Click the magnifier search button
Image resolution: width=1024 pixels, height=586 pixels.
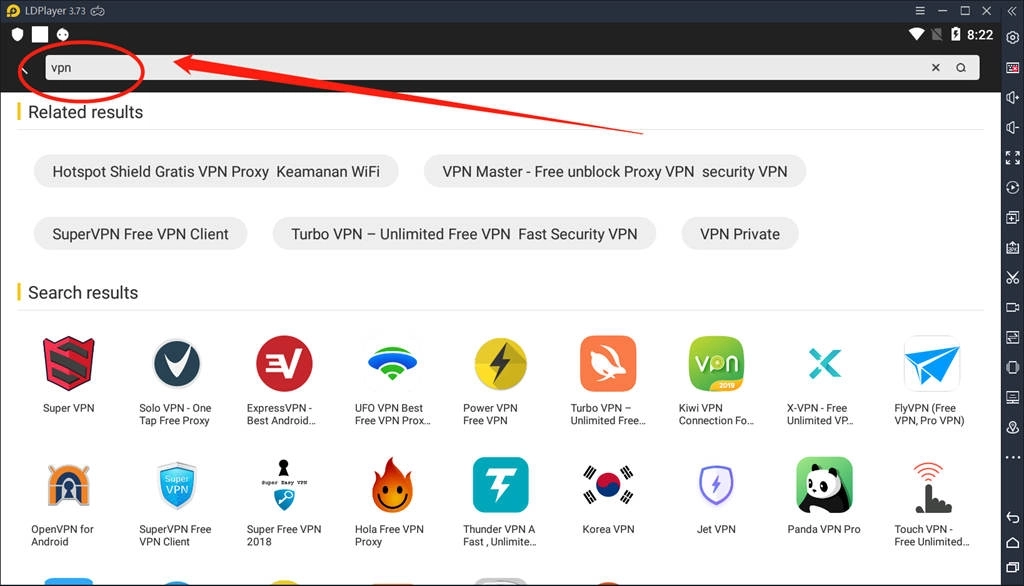(961, 68)
